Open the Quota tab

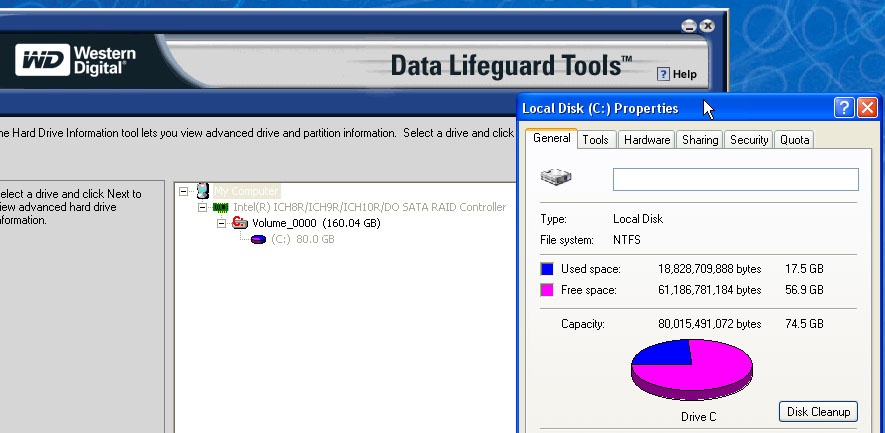point(794,140)
